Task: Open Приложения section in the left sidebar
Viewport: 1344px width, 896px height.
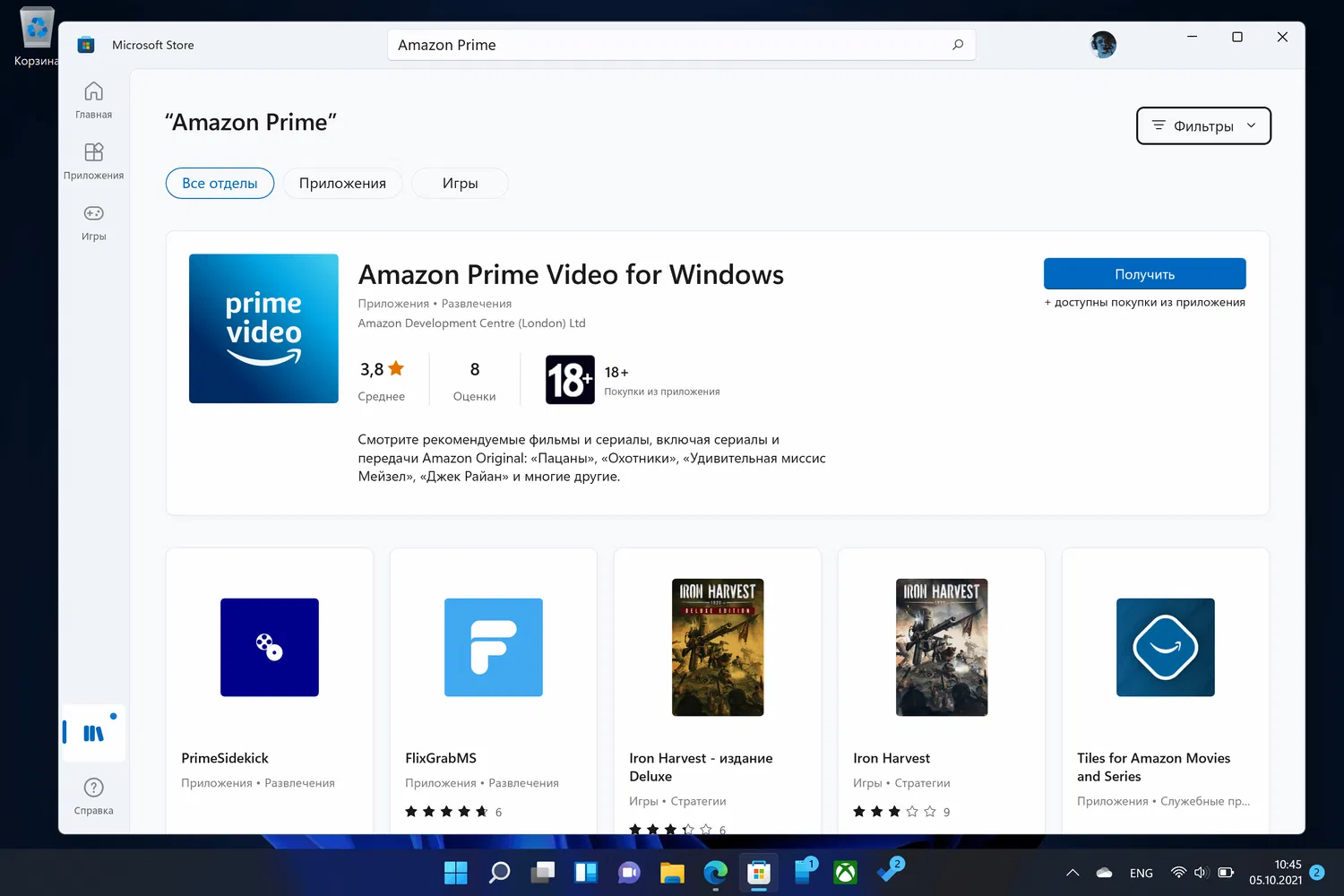Action: pyautogui.click(x=93, y=161)
